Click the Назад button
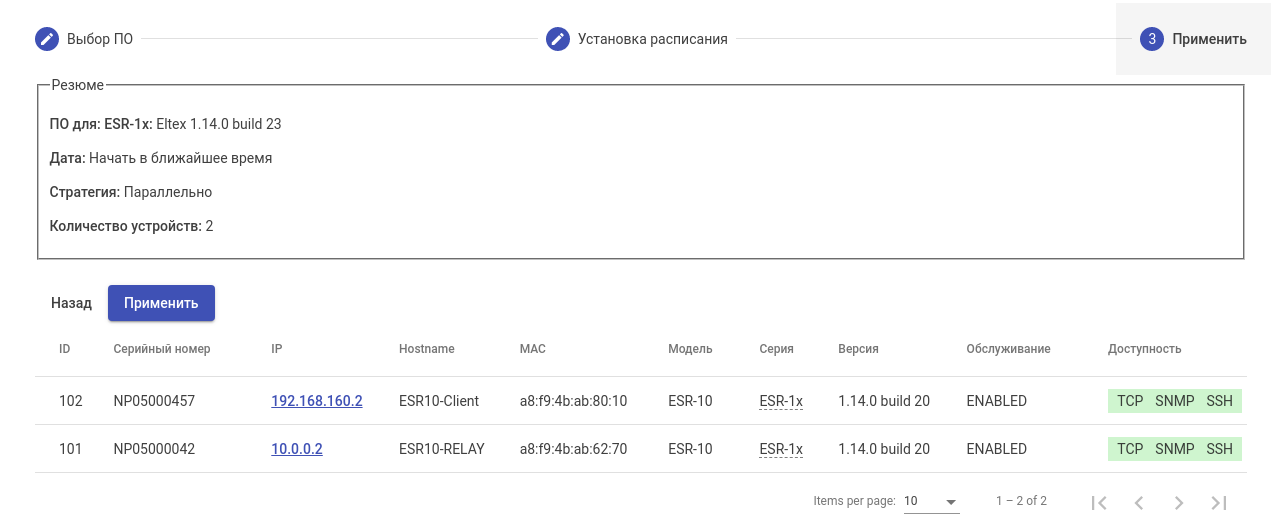This screenshot has height=523, width=1278. point(71,303)
